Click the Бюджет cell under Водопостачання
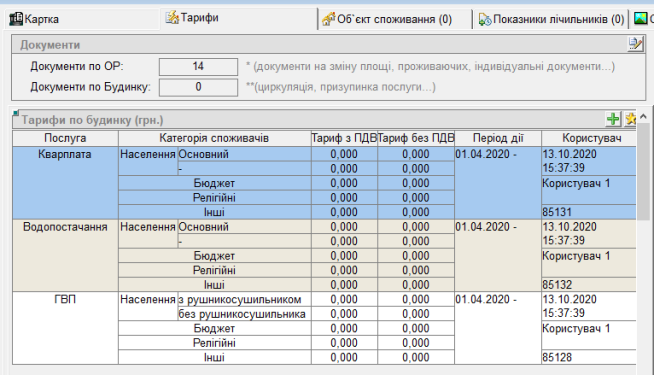 [214, 256]
